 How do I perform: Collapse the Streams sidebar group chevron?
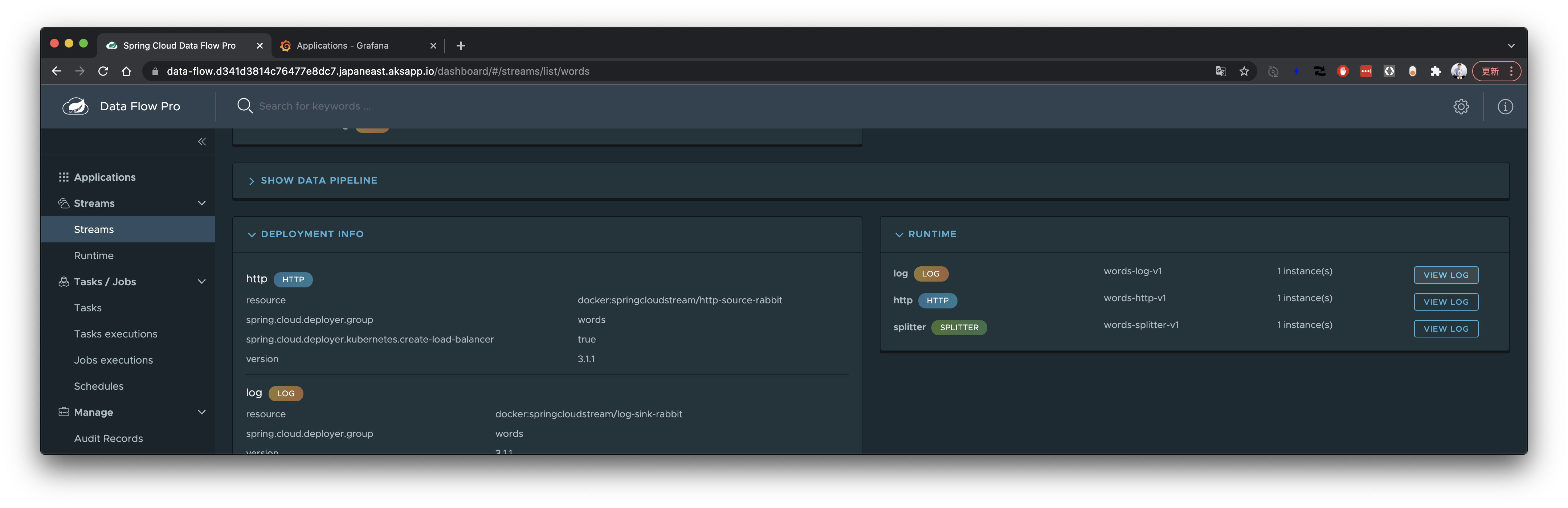[x=201, y=203]
